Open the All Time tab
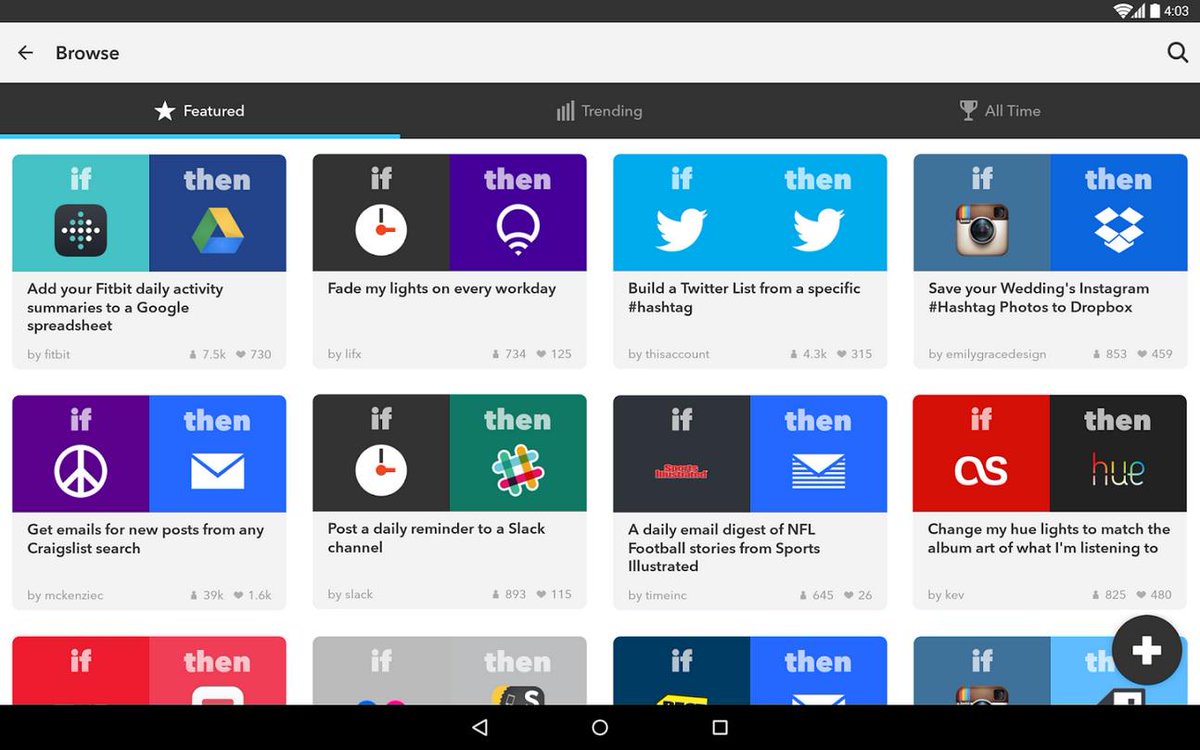 [1000, 111]
